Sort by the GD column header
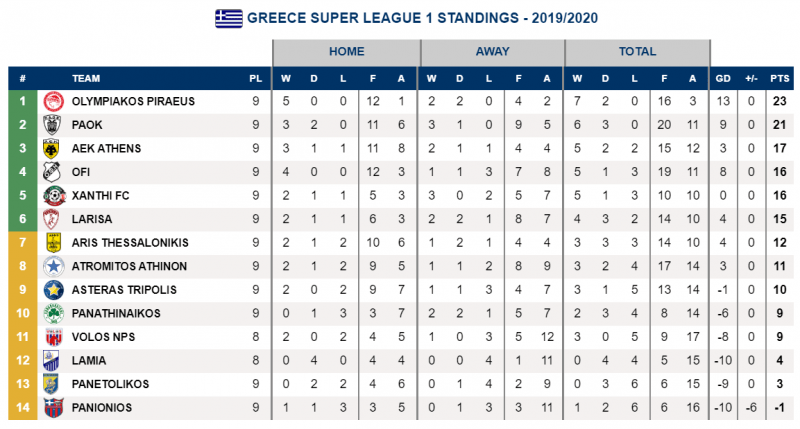 tap(723, 79)
